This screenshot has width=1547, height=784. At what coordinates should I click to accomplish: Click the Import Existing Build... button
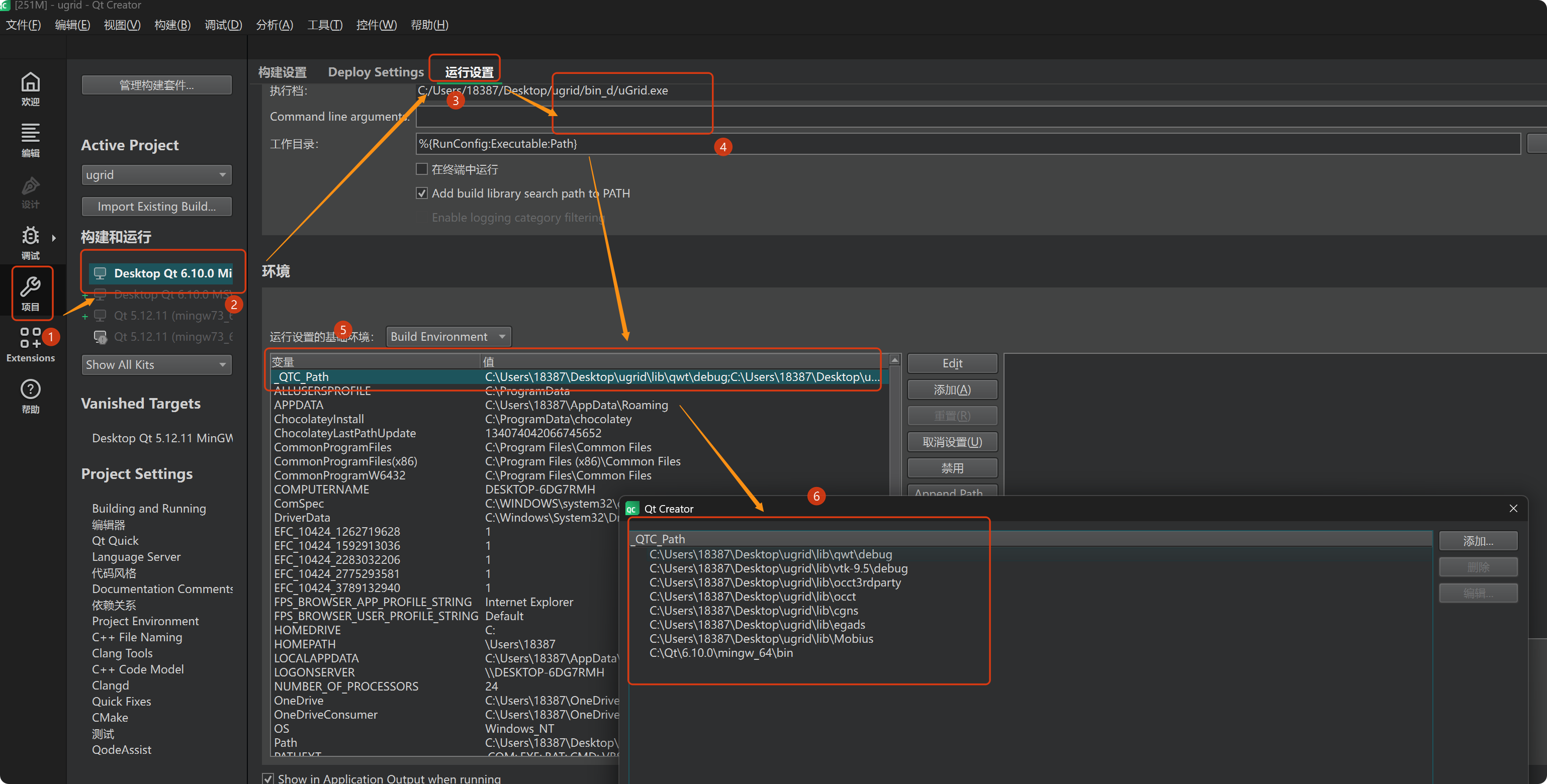point(156,207)
